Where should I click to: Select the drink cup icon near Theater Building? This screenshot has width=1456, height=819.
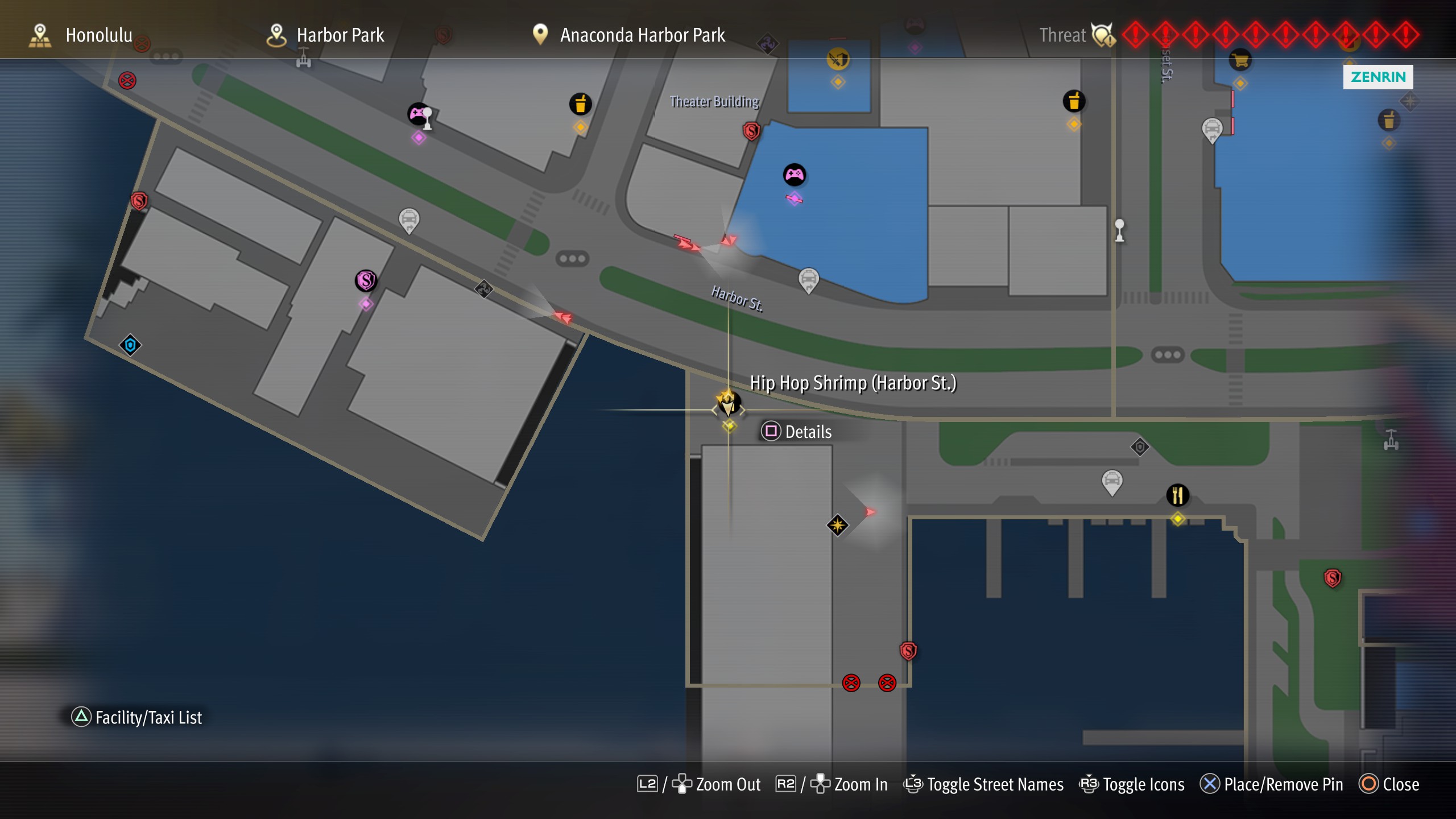pos(580,104)
